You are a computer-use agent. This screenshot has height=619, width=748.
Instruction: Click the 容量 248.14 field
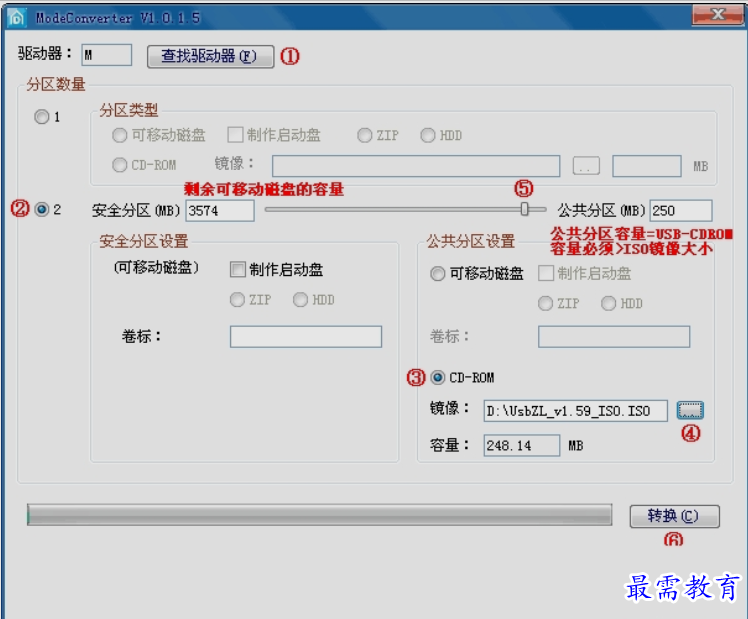coord(522,445)
